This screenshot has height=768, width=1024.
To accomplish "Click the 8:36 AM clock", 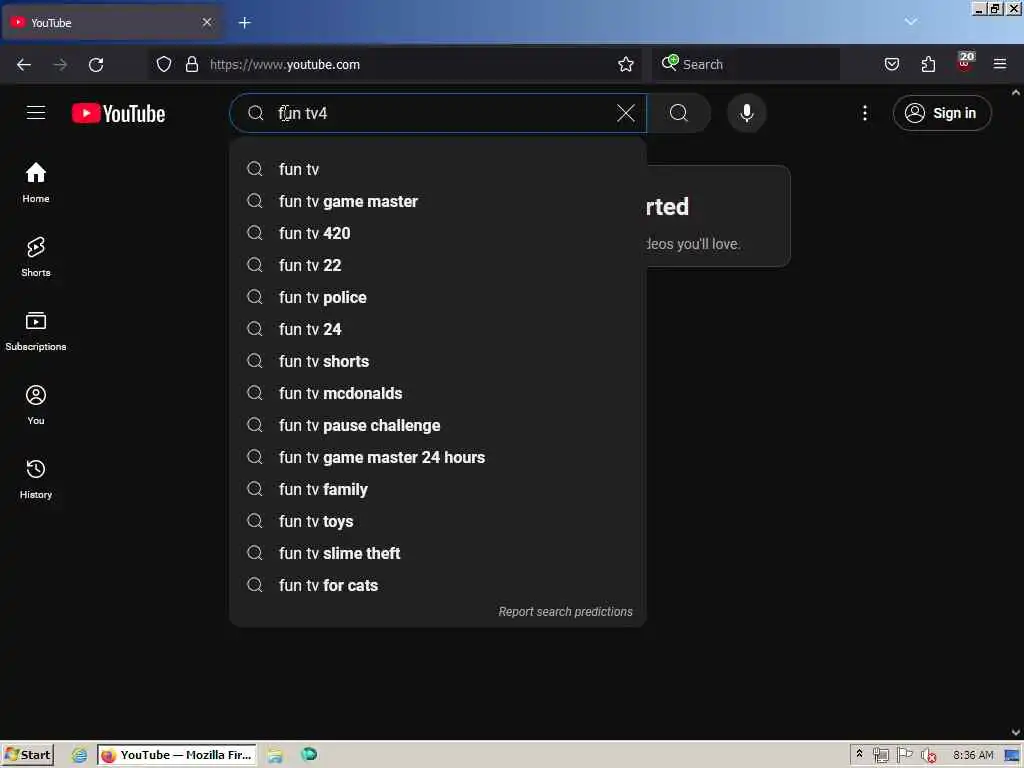I will (x=973, y=755).
